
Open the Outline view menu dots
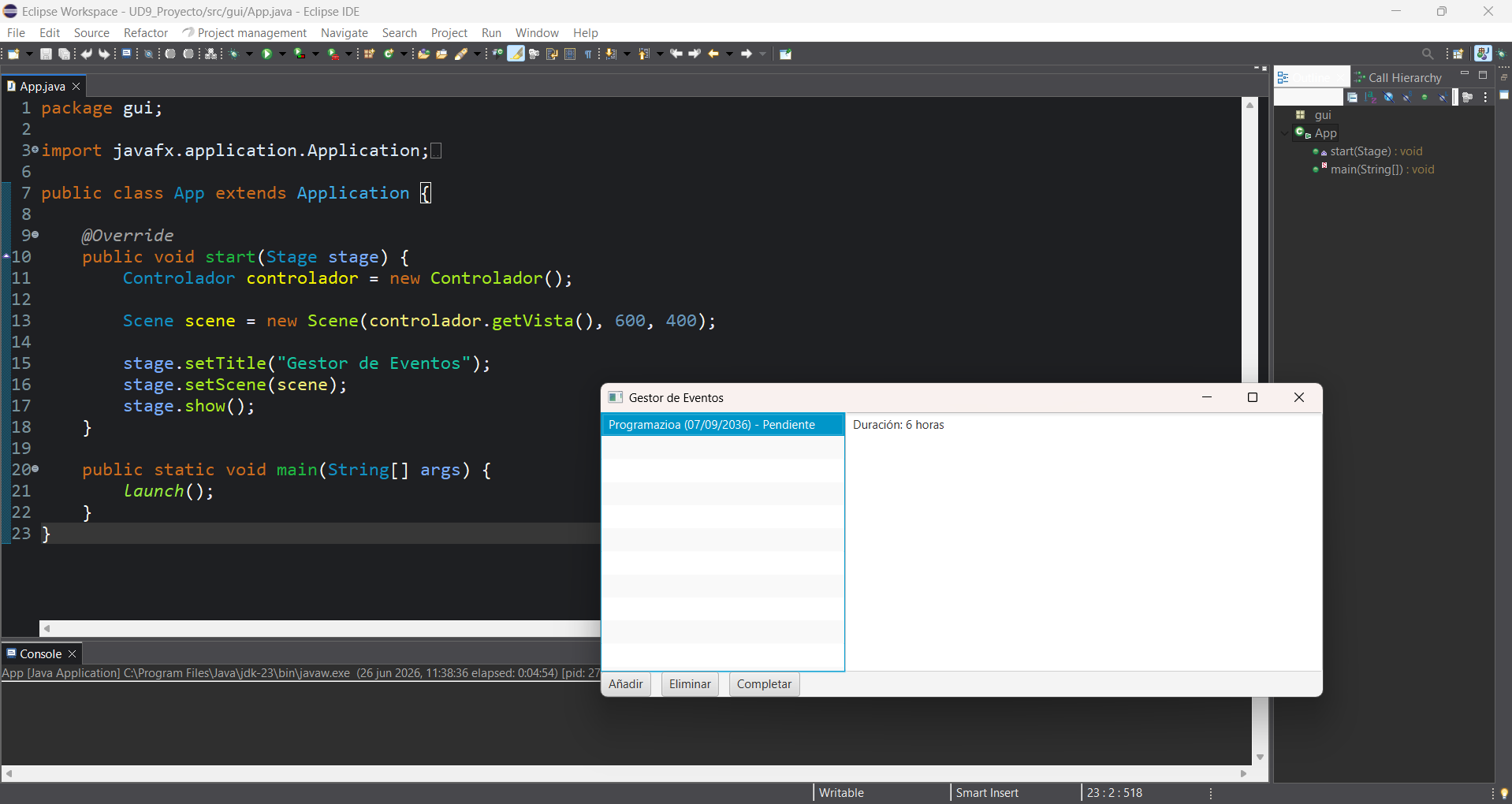tap(1485, 97)
